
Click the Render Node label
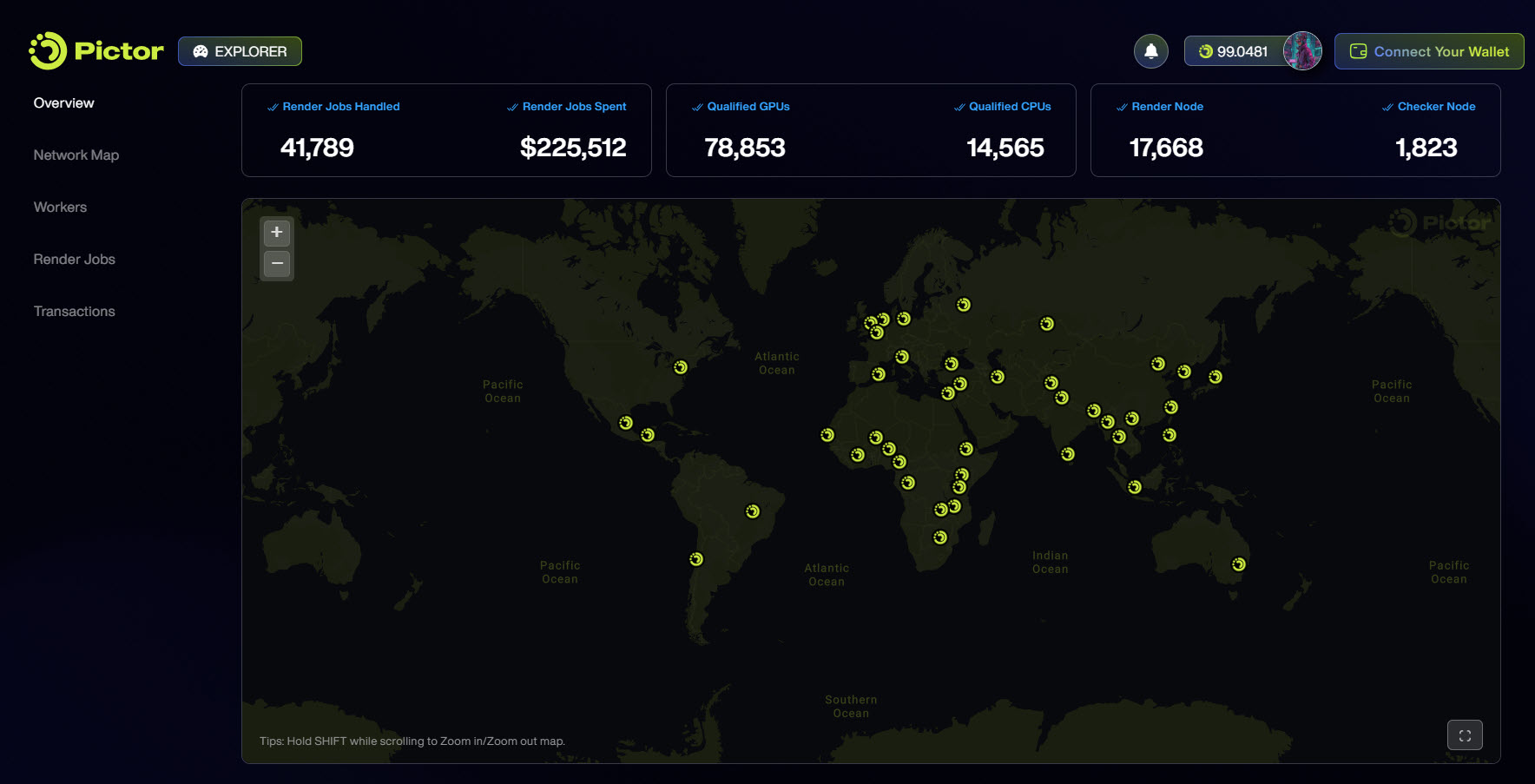pyautogui.click(x=1167, y=107)
